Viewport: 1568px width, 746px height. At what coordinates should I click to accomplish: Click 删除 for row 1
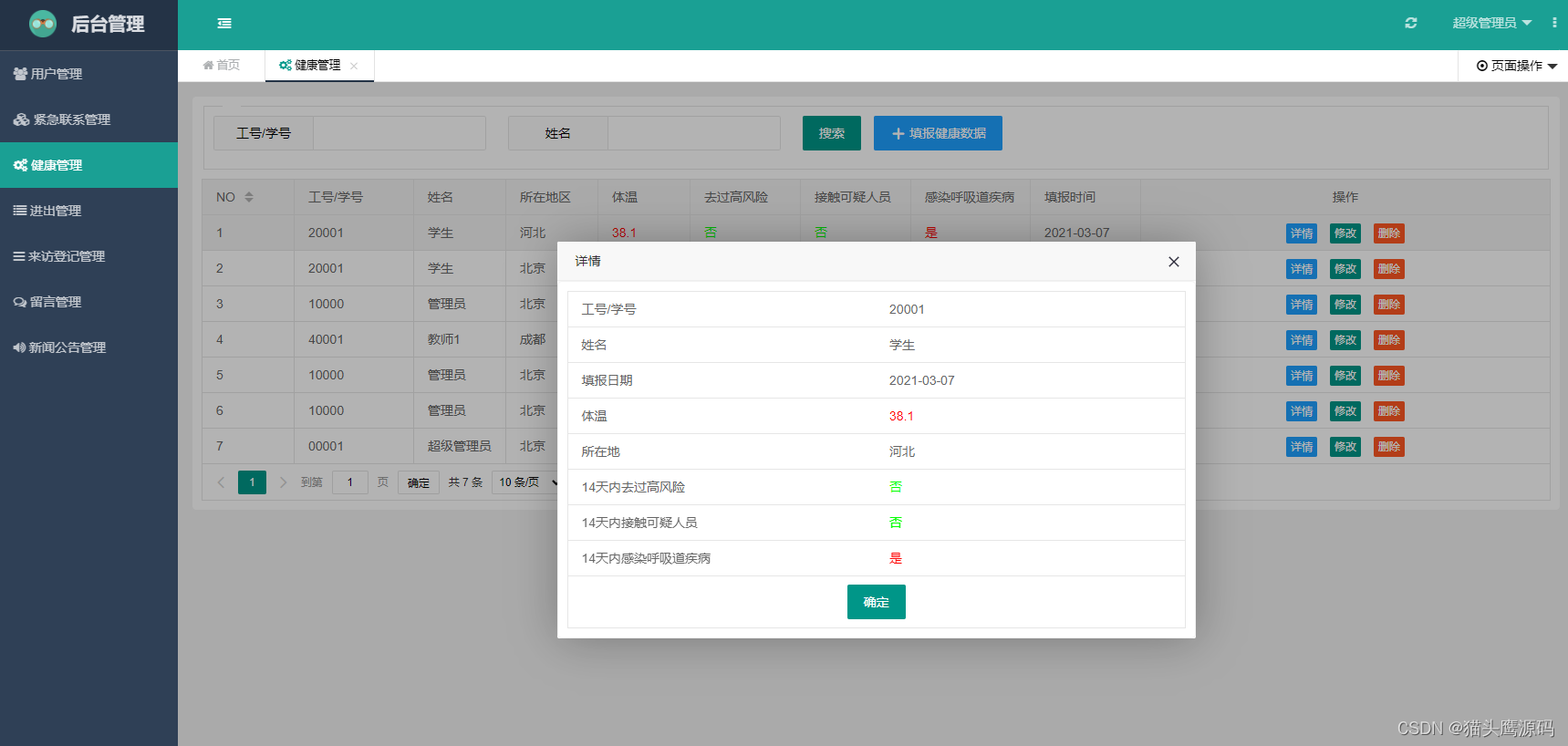point(1389,233)
